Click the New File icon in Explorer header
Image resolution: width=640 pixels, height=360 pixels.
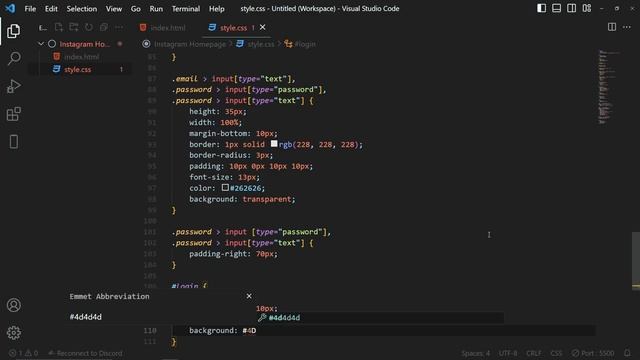(58, 27)
